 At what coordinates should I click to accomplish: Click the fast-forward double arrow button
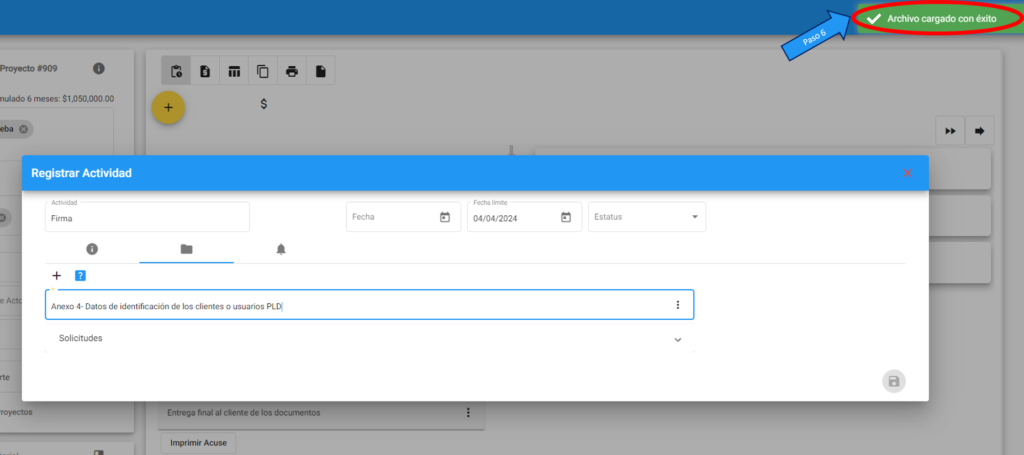click(950, 131)
